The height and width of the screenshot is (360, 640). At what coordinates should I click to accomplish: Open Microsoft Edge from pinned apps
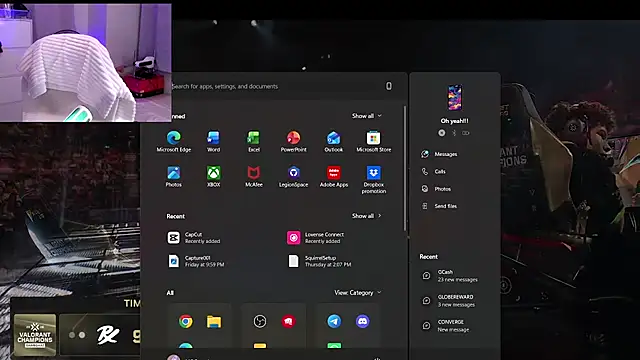point(173,141)
